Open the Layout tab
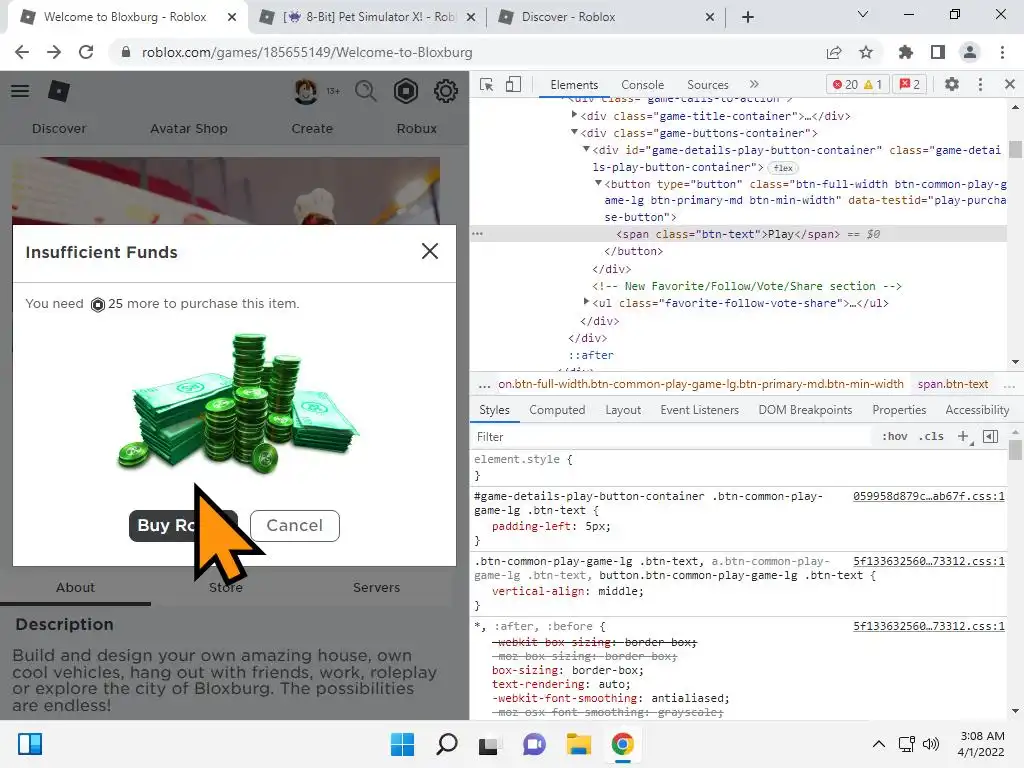The image size is (1024, 768). [623, 410]
